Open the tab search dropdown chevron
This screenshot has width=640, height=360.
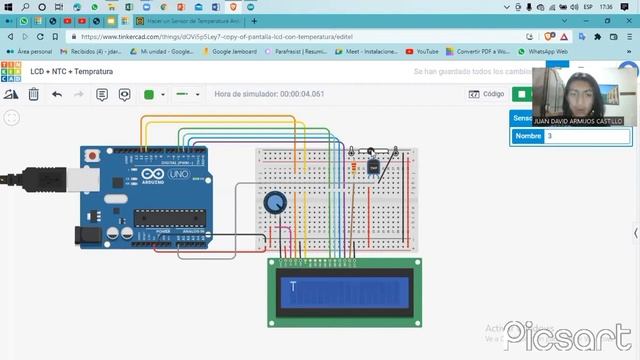coord(564,21)
